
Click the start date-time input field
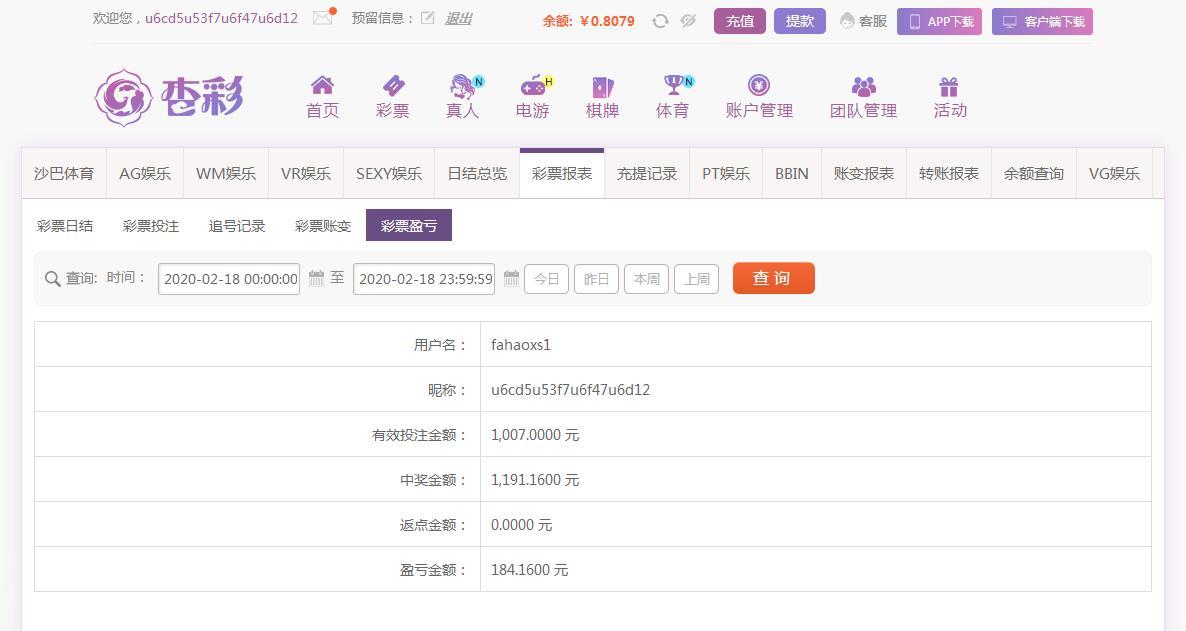pyautogui.click(x=229, y=279)
